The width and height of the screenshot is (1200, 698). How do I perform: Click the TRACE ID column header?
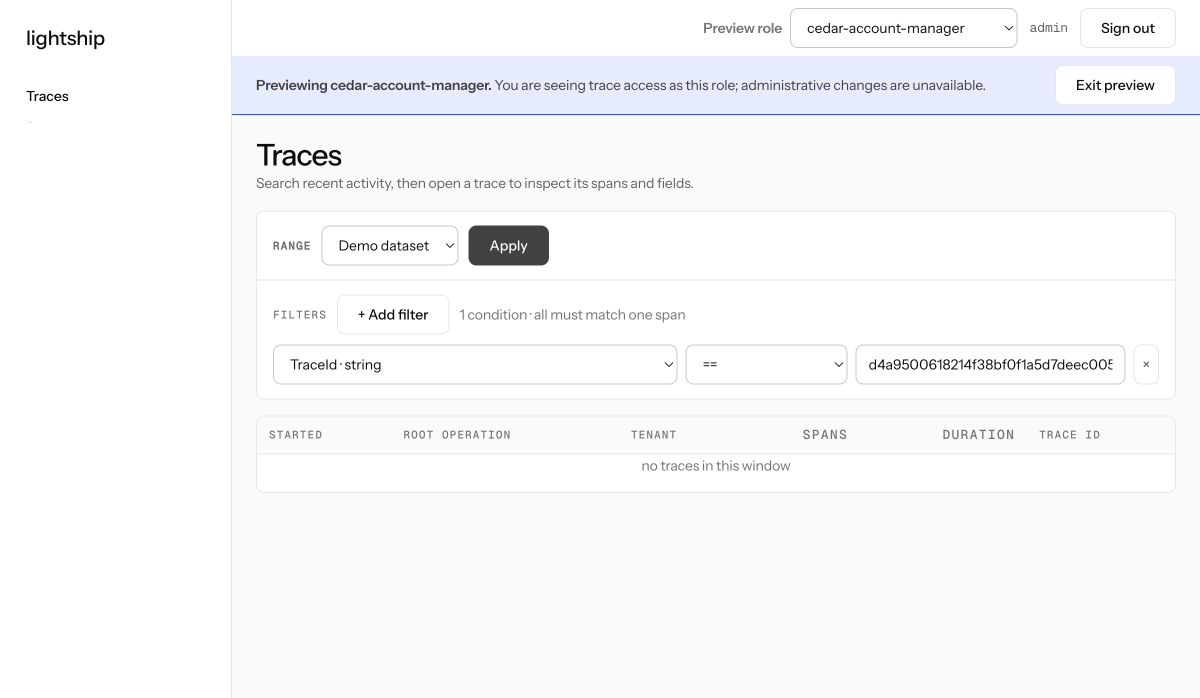(x=1070, y=435)
